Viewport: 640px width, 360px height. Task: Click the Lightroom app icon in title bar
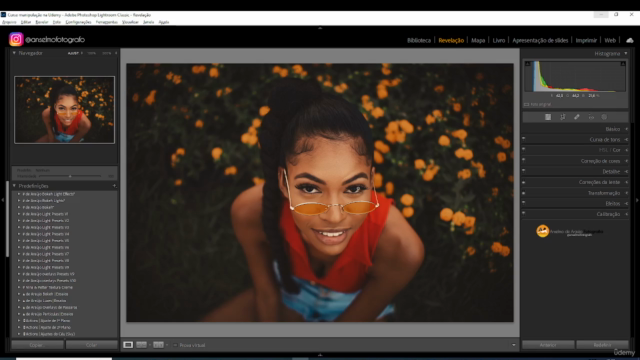click(x=3, y=15)
